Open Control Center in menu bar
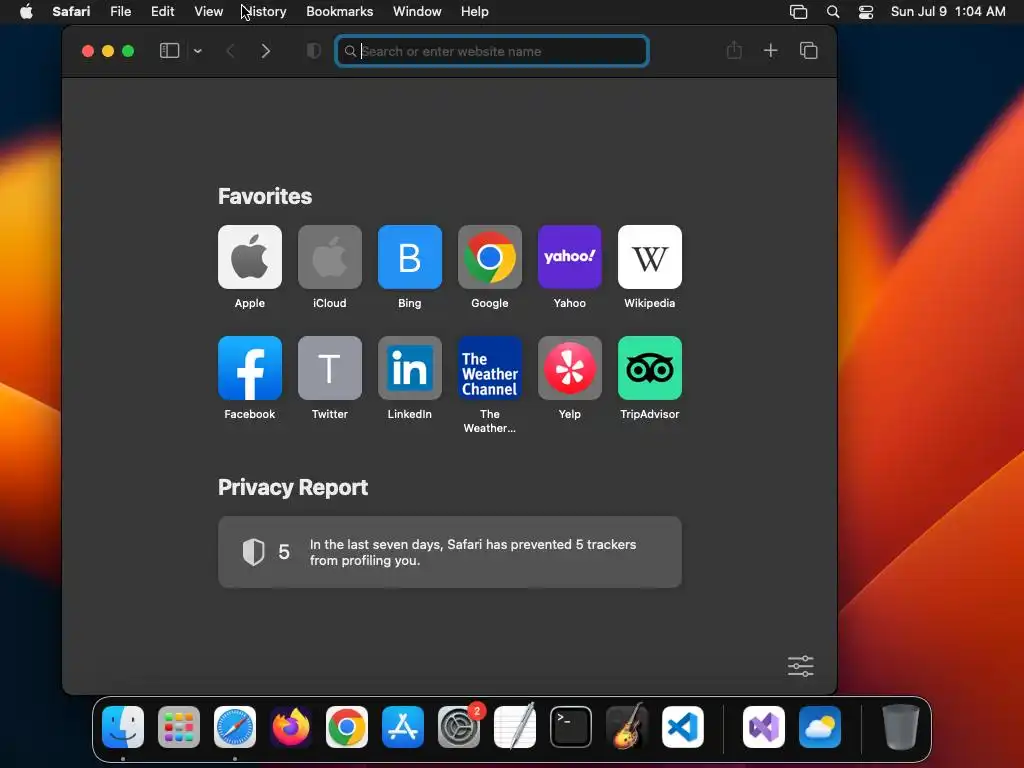This screenshot has width=1024, height=768. coord(866,12)
